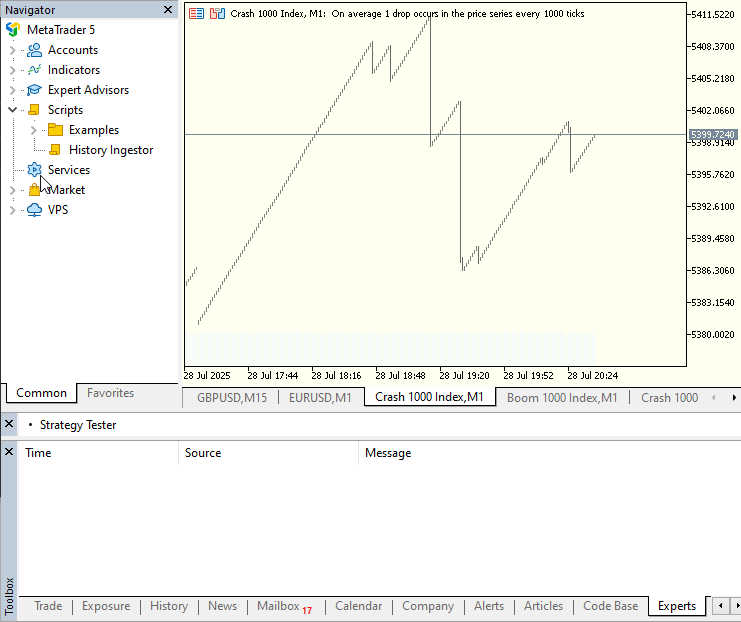Screen dimensions: 741x622
Task: Click the red Depth of Market chart icon
Action: [196, 14]
